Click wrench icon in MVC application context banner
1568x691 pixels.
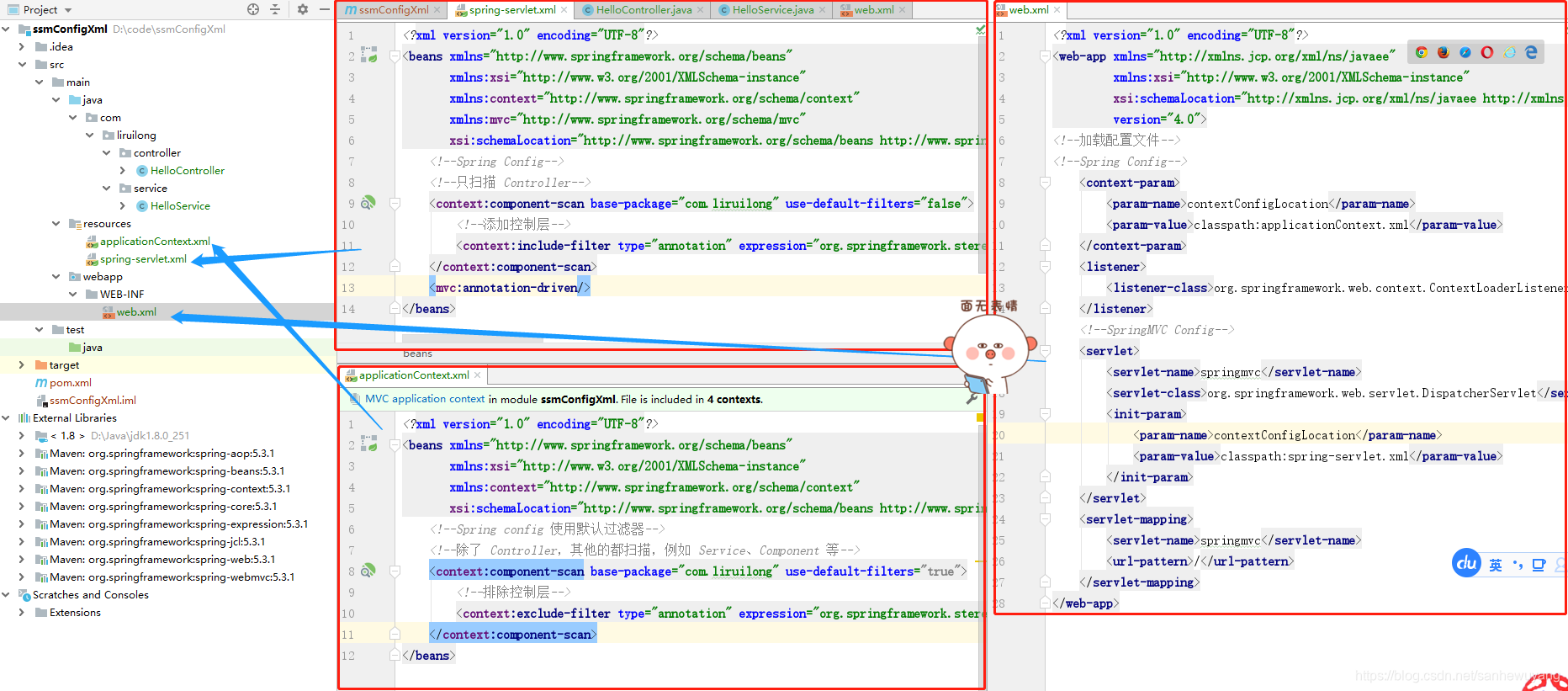click(x=972, y=399)
